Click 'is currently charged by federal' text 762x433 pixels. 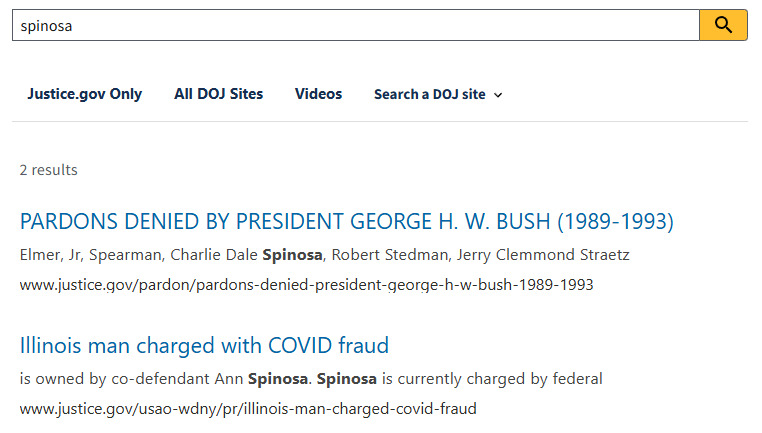pyautogui.click(x=494, y=379)
